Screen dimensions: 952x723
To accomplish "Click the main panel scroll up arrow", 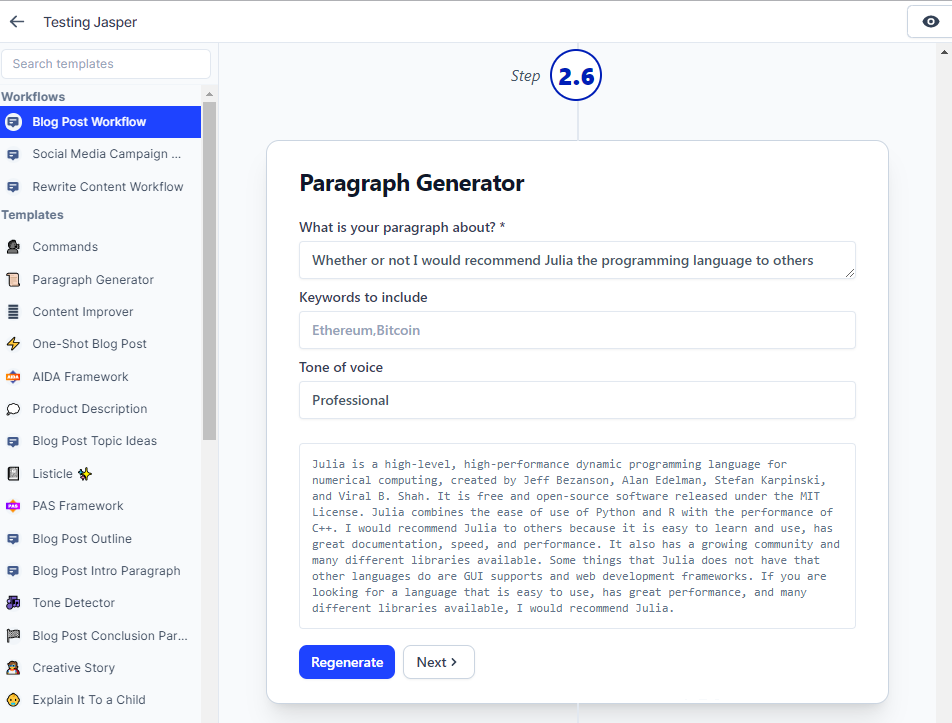I will click(944, 52).
